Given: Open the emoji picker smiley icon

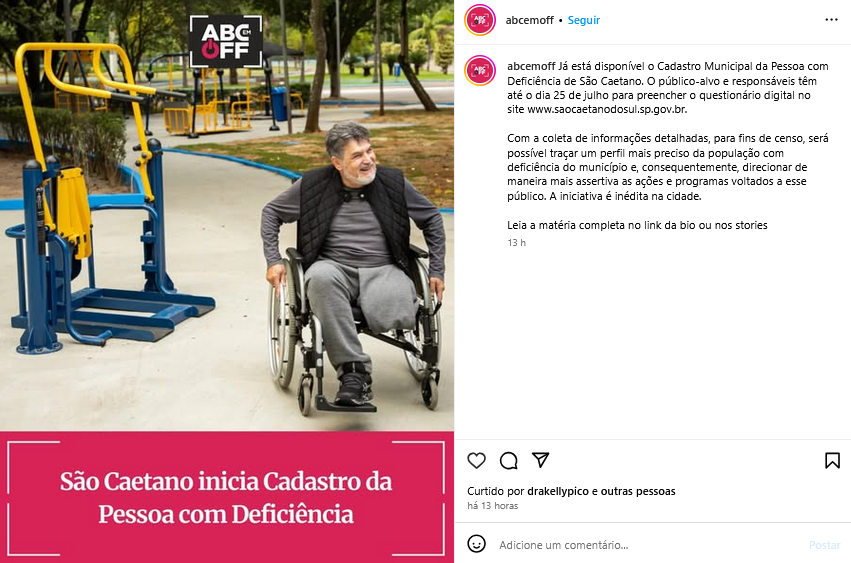Looking at the screenshot, I should pyautogui.click(x=477, y=543).
